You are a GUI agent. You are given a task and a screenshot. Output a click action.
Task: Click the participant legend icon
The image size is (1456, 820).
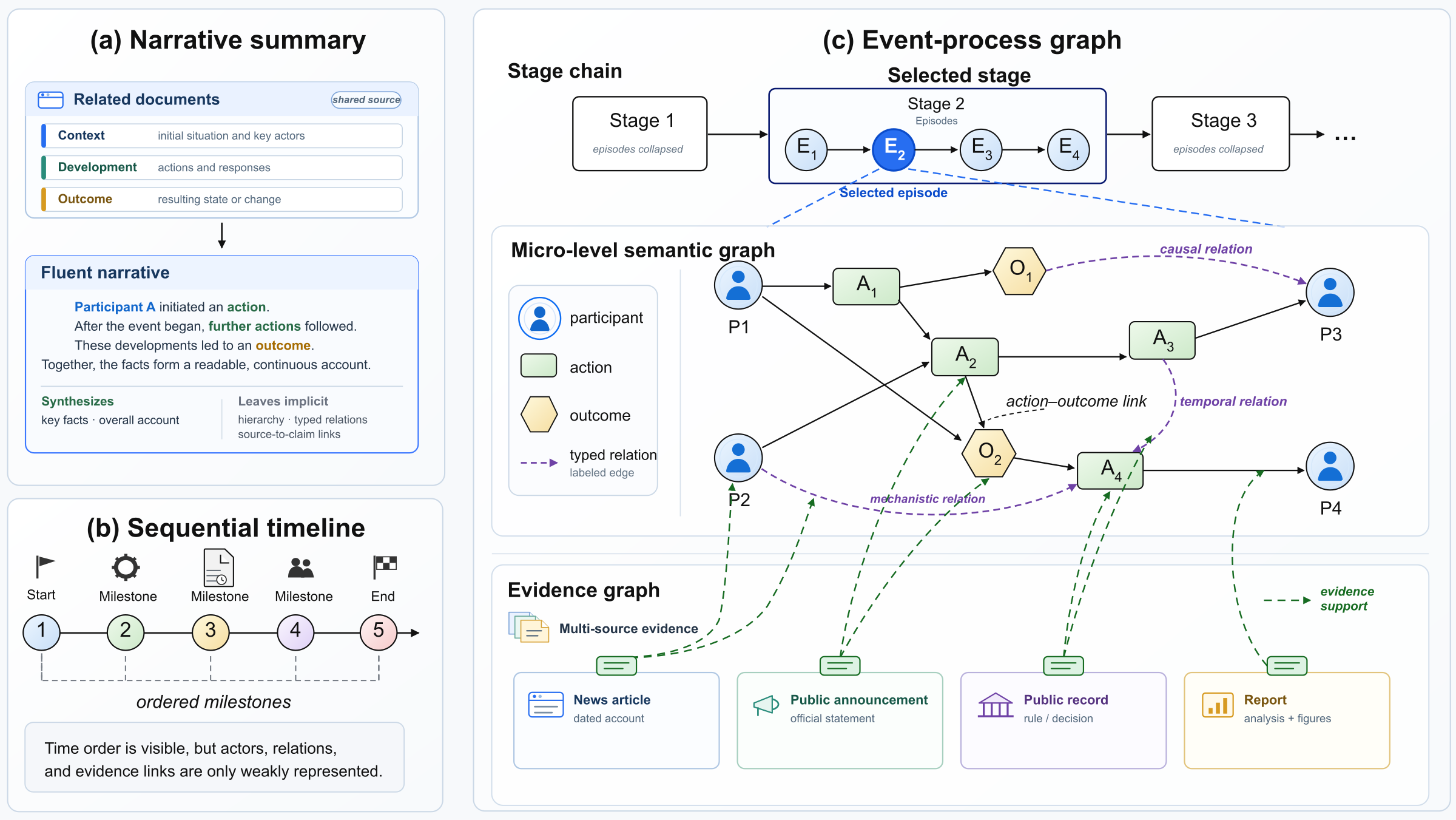coord(539,318)
